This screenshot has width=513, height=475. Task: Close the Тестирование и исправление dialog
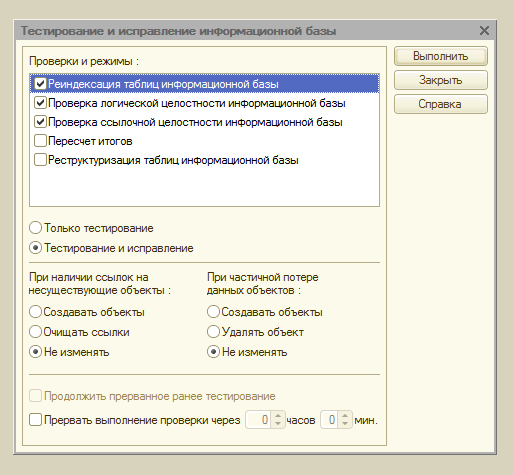pos(484,31)
